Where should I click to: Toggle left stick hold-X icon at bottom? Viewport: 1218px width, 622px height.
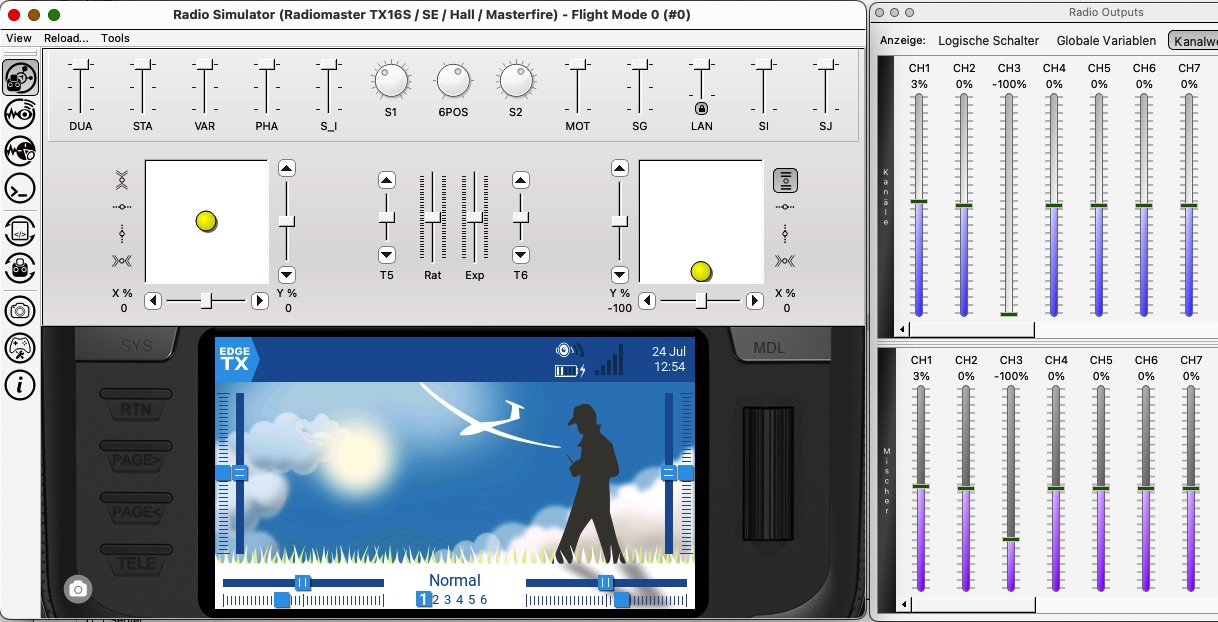tap(122, 261)
